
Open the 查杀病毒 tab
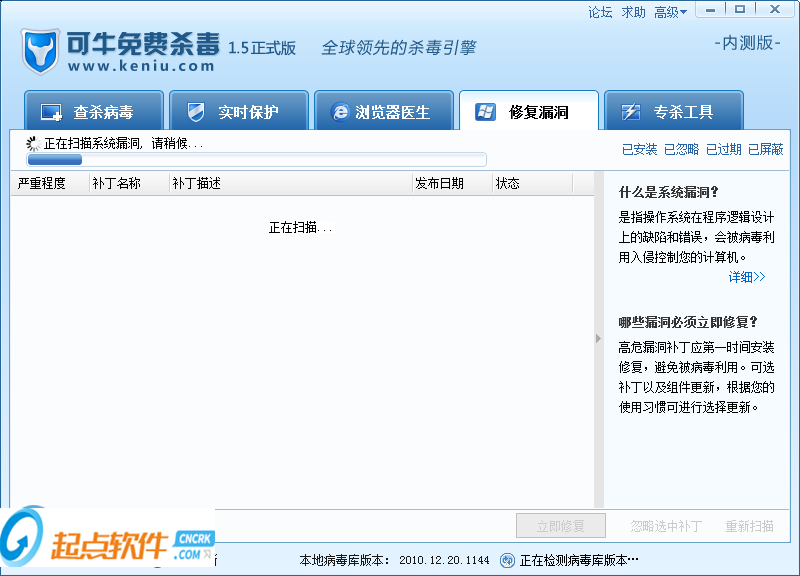(94, 110)
